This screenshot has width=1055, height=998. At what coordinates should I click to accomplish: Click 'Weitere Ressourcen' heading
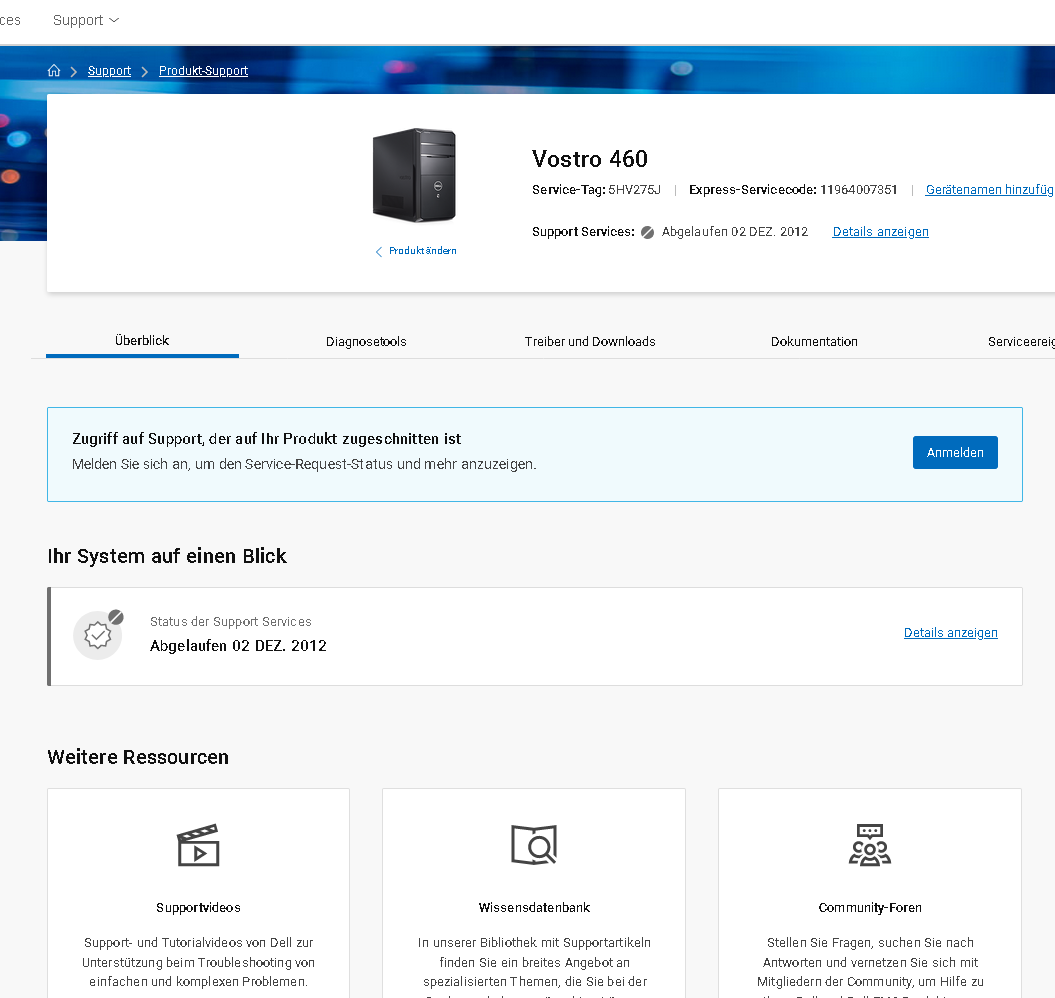[138, 757]
